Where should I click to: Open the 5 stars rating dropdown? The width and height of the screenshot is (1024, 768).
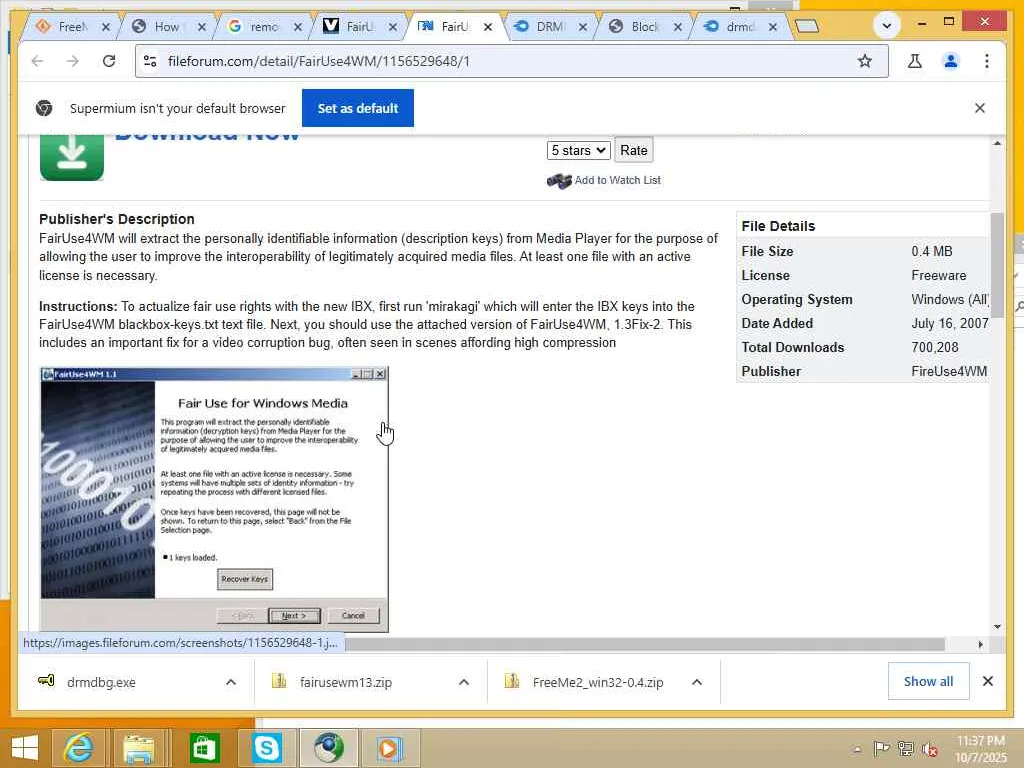579,150
